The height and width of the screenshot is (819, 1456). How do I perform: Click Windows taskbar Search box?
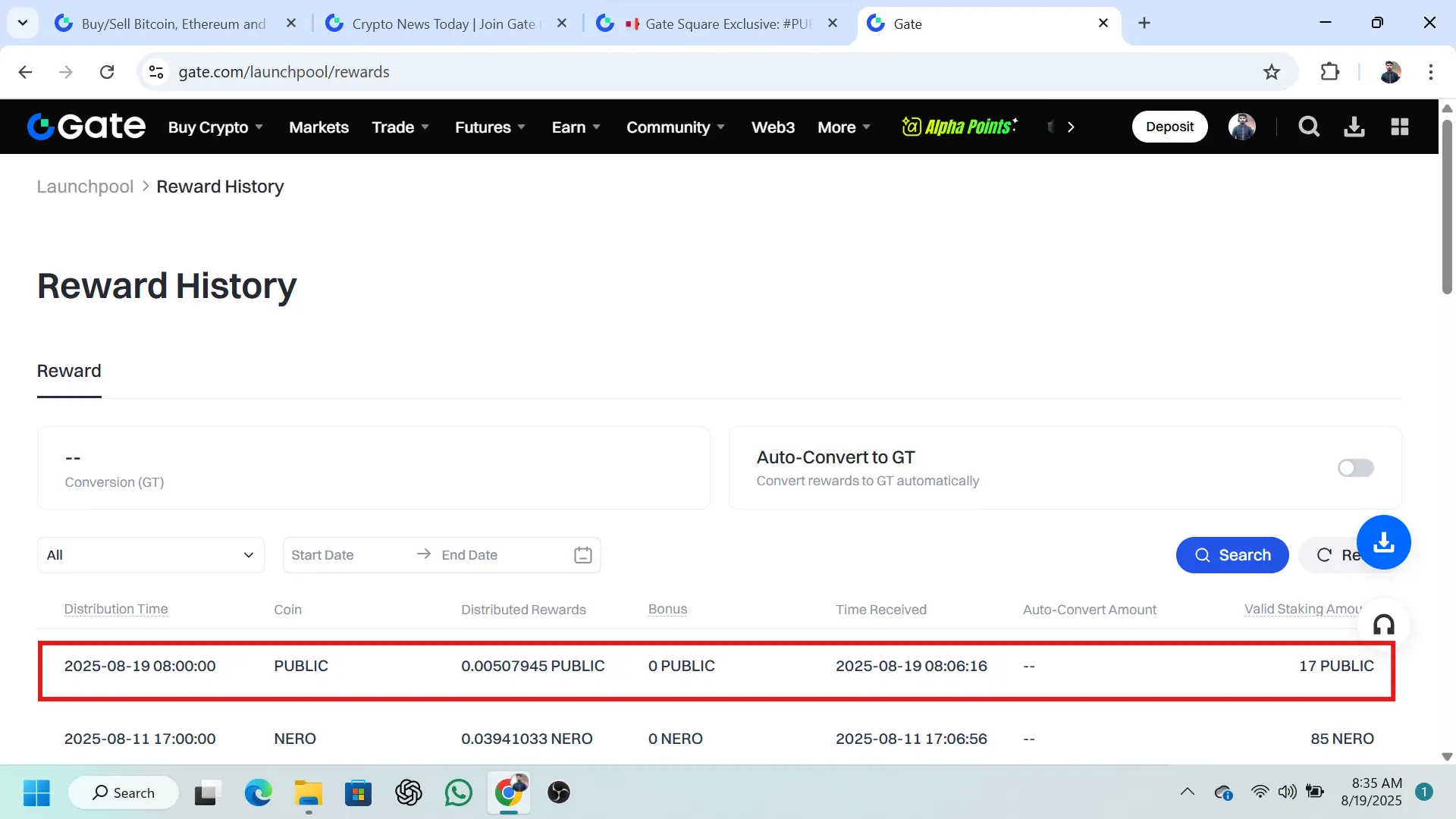click(124, 792)
